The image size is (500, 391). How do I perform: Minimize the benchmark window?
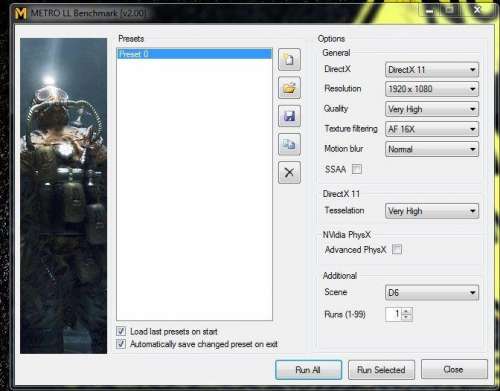pos(429,11)
